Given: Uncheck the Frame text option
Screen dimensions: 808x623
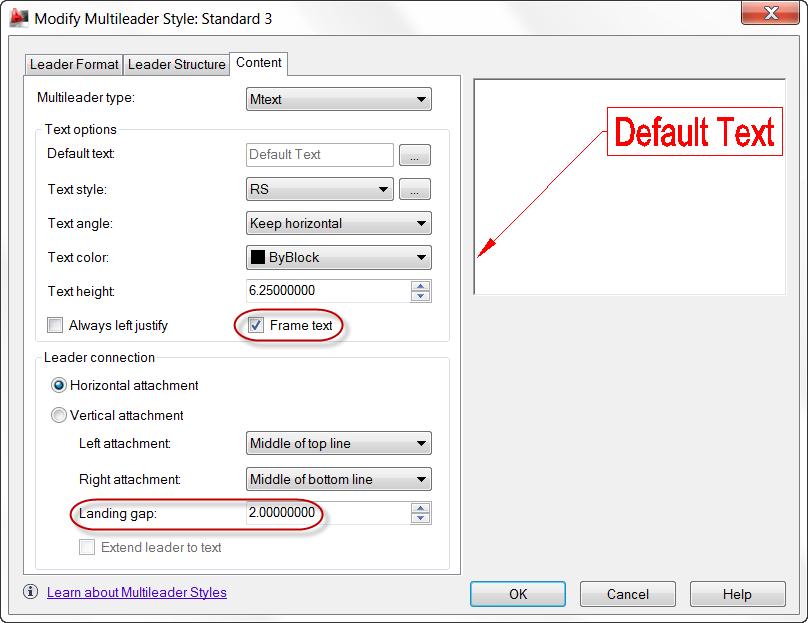Looking at the screenshot, I should pos(258,324).
